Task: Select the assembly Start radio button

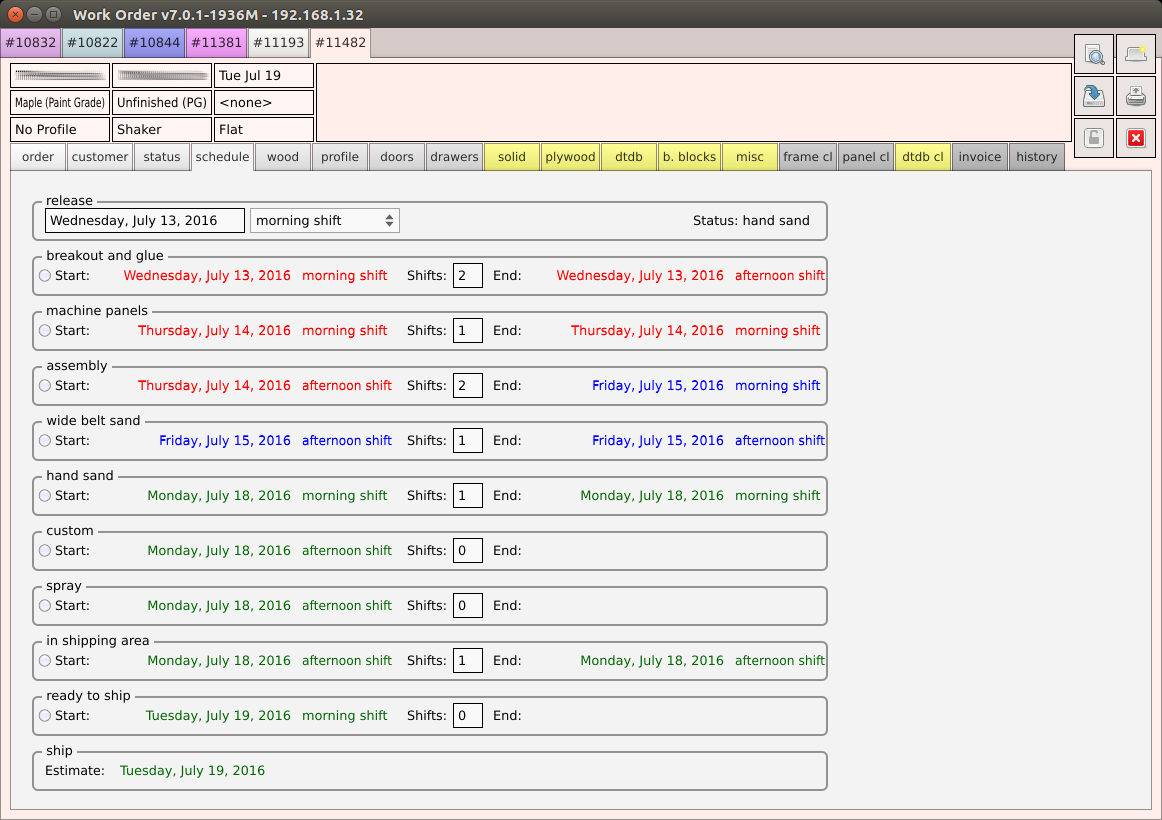Action: (45, 385)
